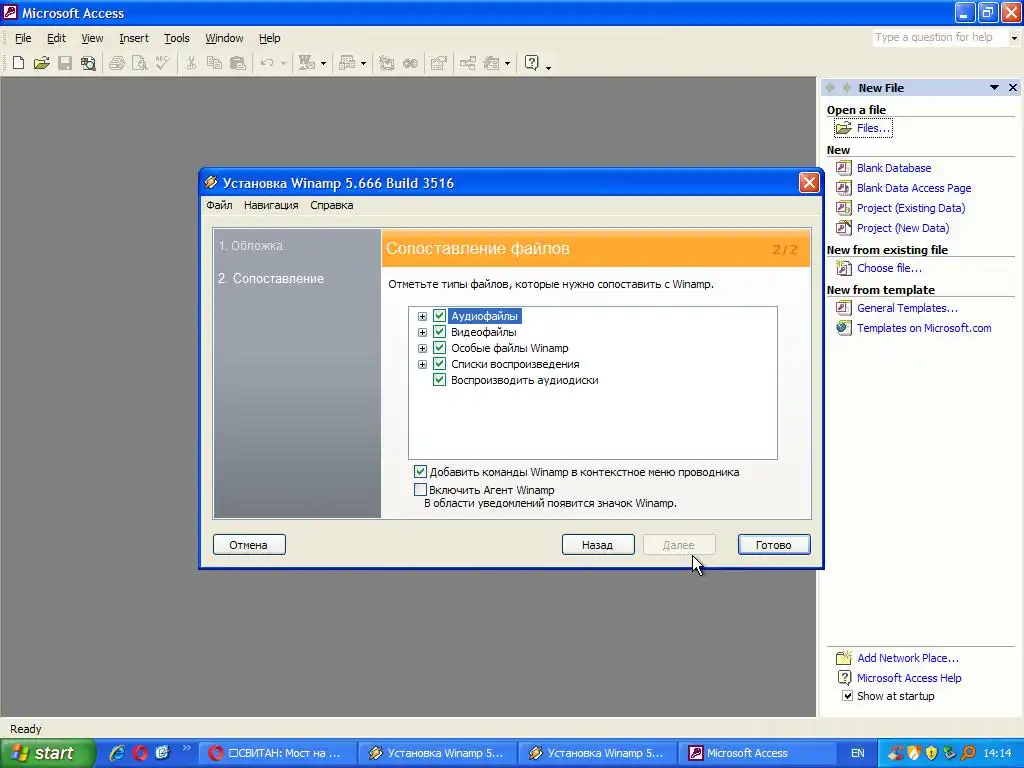Click the General Templates link

pos(907,308)
